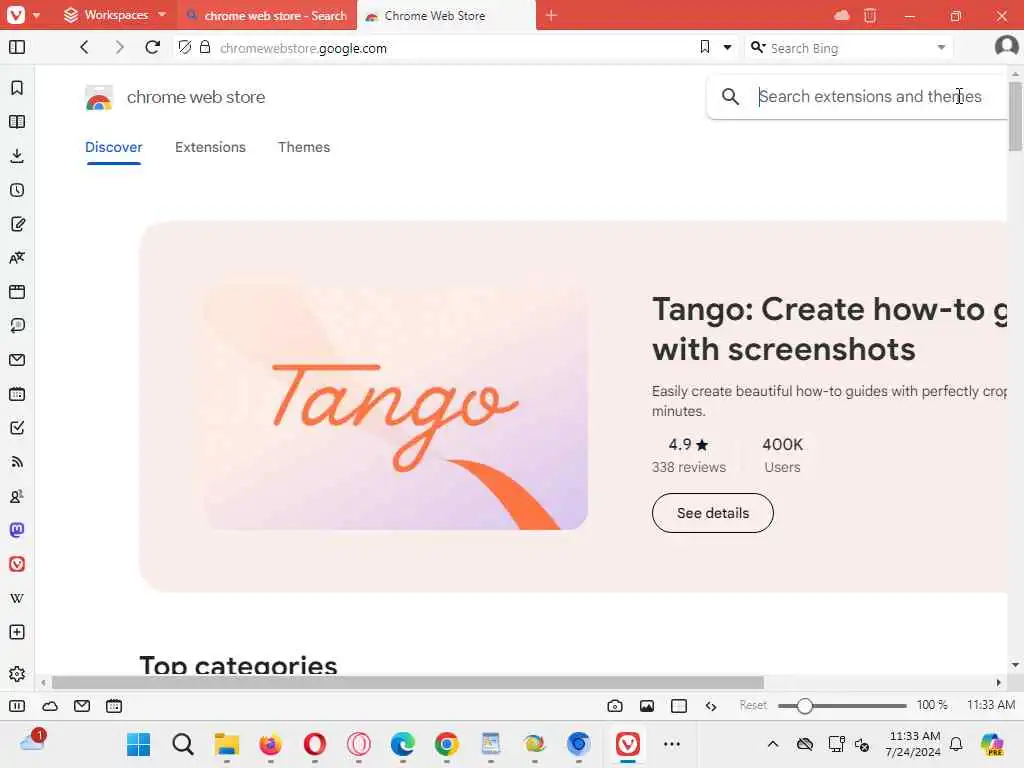This screenshot has height=768, width=1024.
Task: Open the Calendar panel in the sidebar
Action: pos(17,394)
